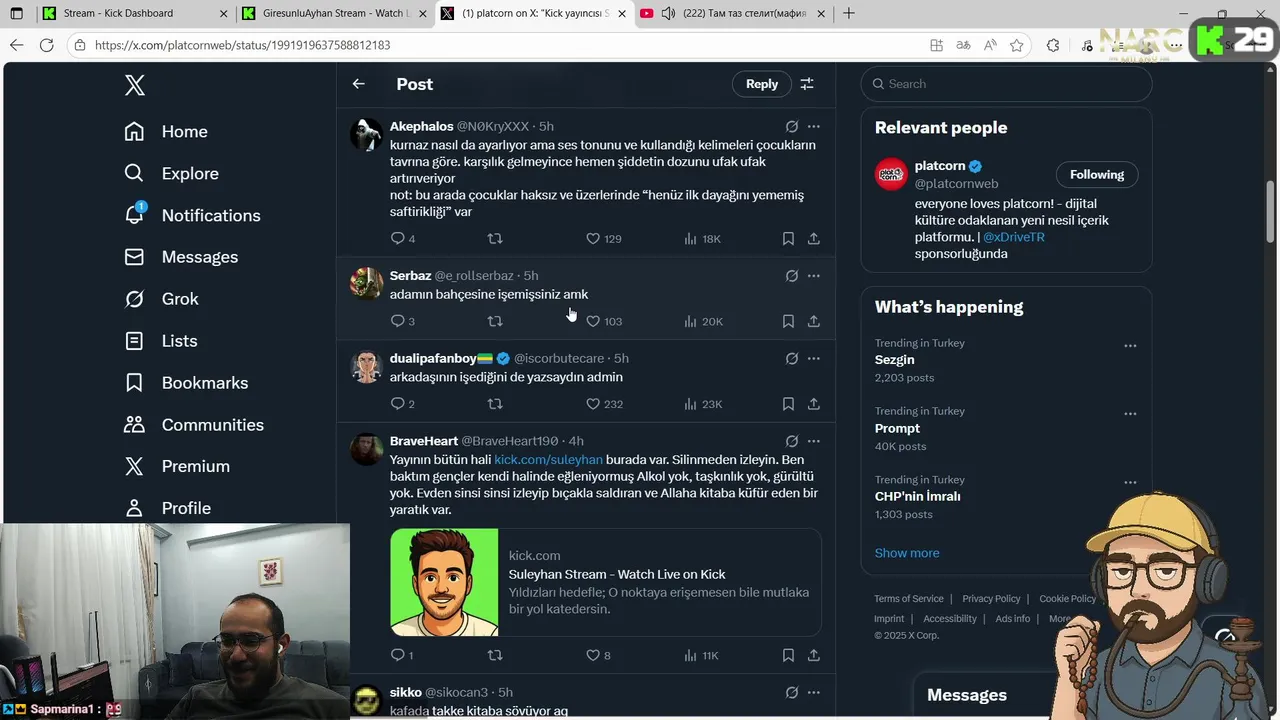Open the @xDriveTR mention link
The width and height of the screenshot is (1280, 720).
click(x=1014, y=237)
